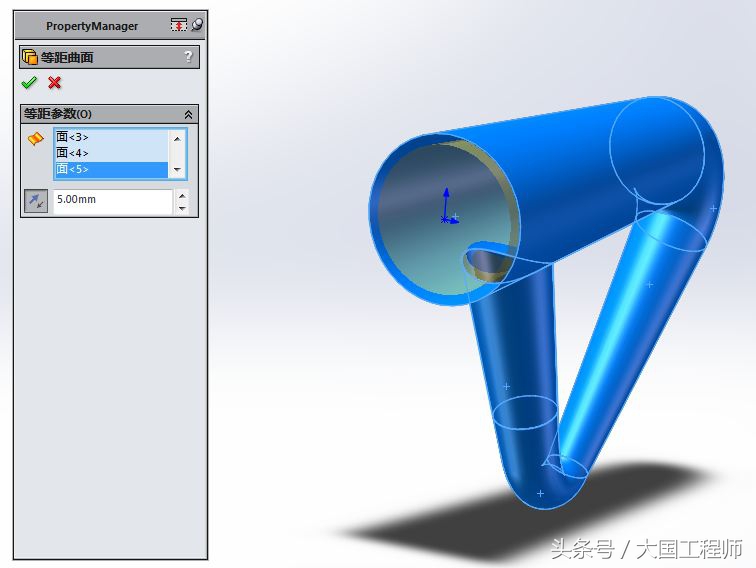Increase offset distance with up spinner
Viewport: 756px width, 568px height.
[x=182, y=196]
